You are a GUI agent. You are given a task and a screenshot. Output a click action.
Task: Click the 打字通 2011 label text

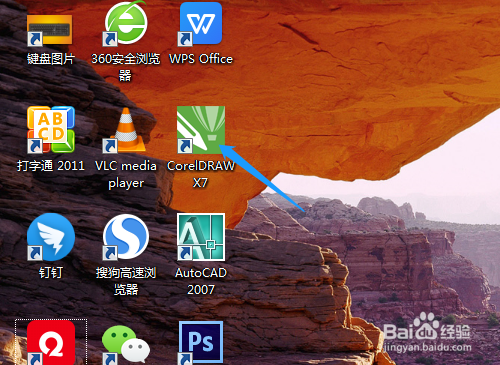coord(51,166)
